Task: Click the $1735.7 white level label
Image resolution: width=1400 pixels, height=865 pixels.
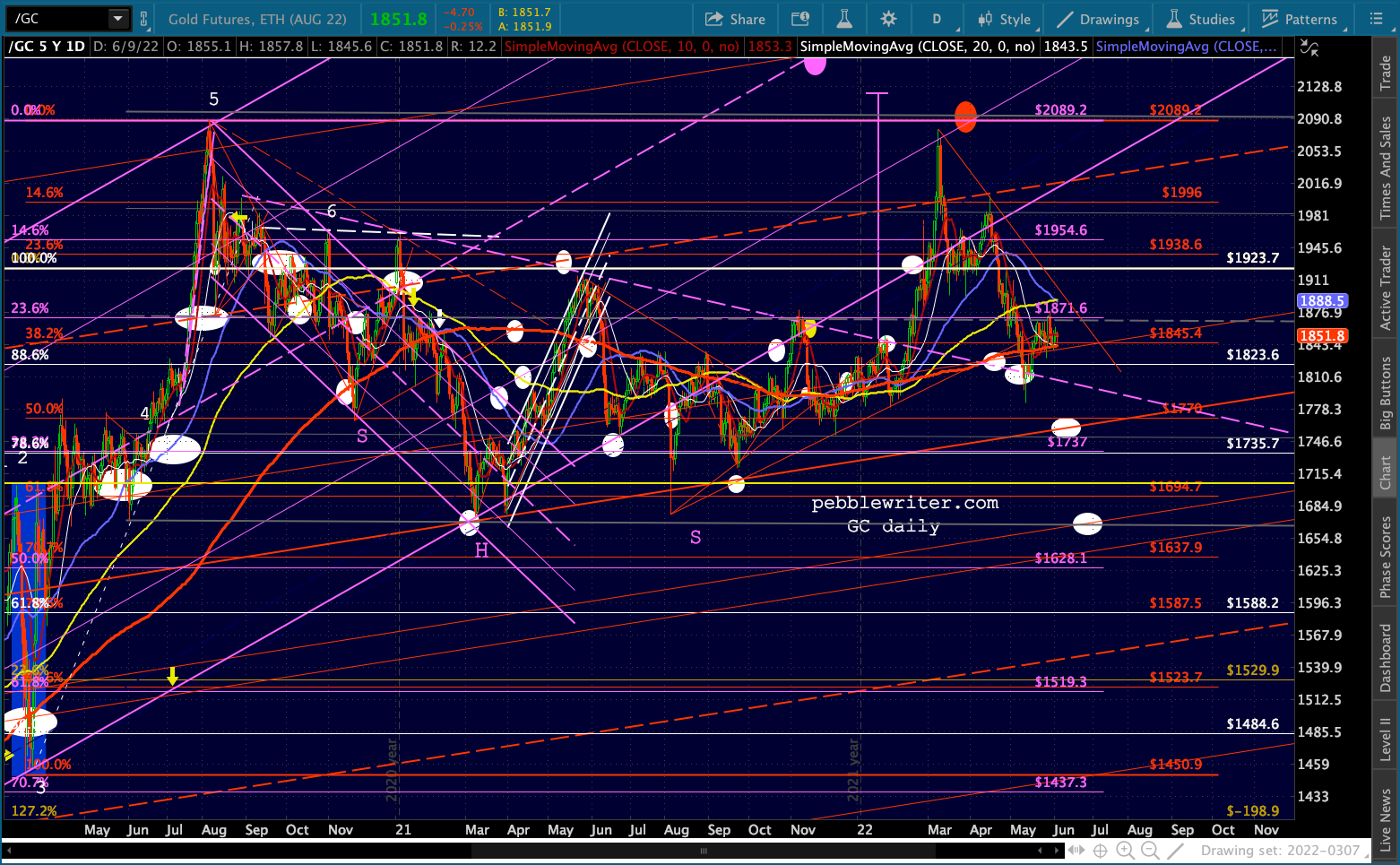Action: (x=1252, y=444)
